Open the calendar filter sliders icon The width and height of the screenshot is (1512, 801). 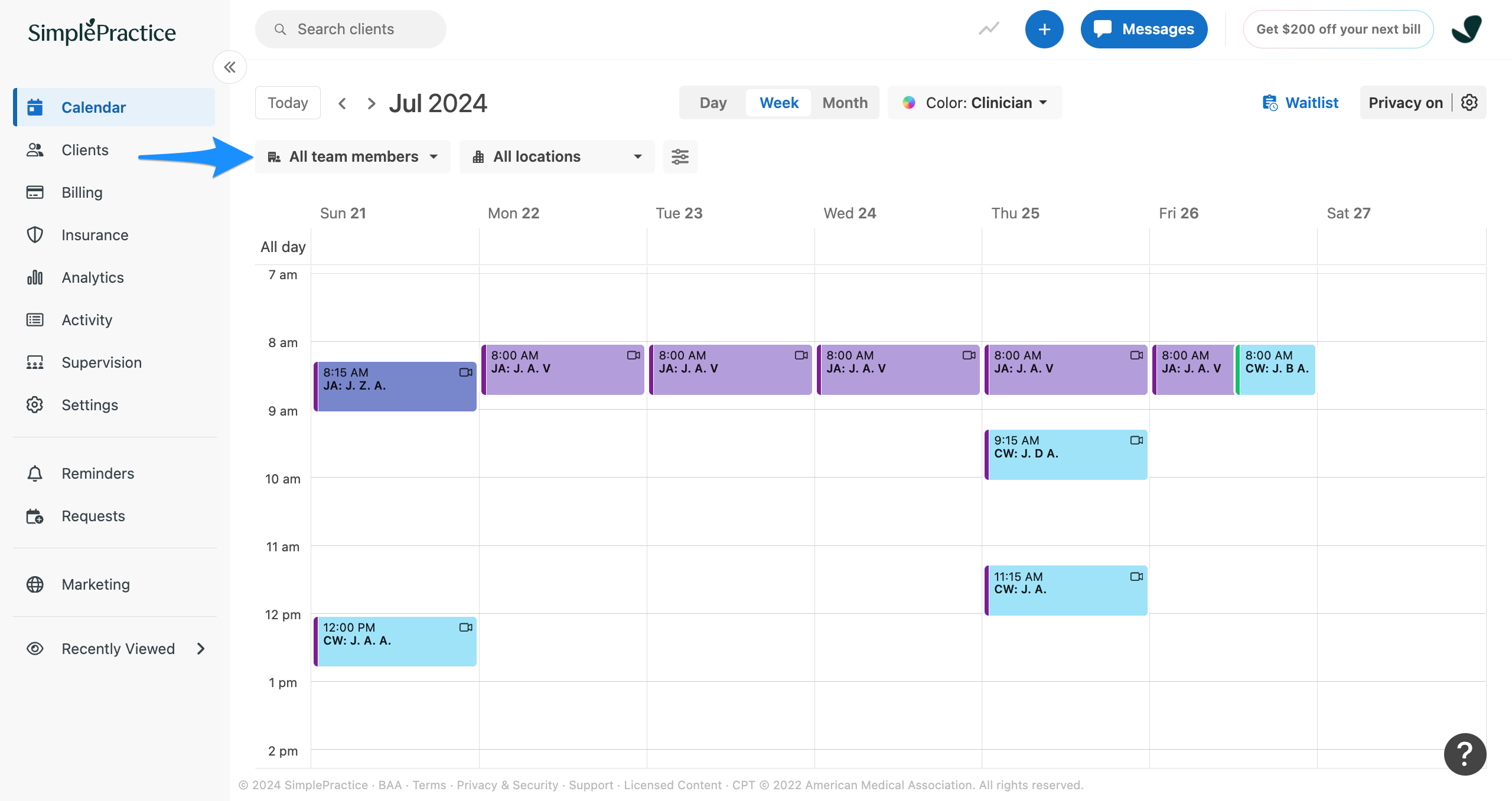click(680, 156)
